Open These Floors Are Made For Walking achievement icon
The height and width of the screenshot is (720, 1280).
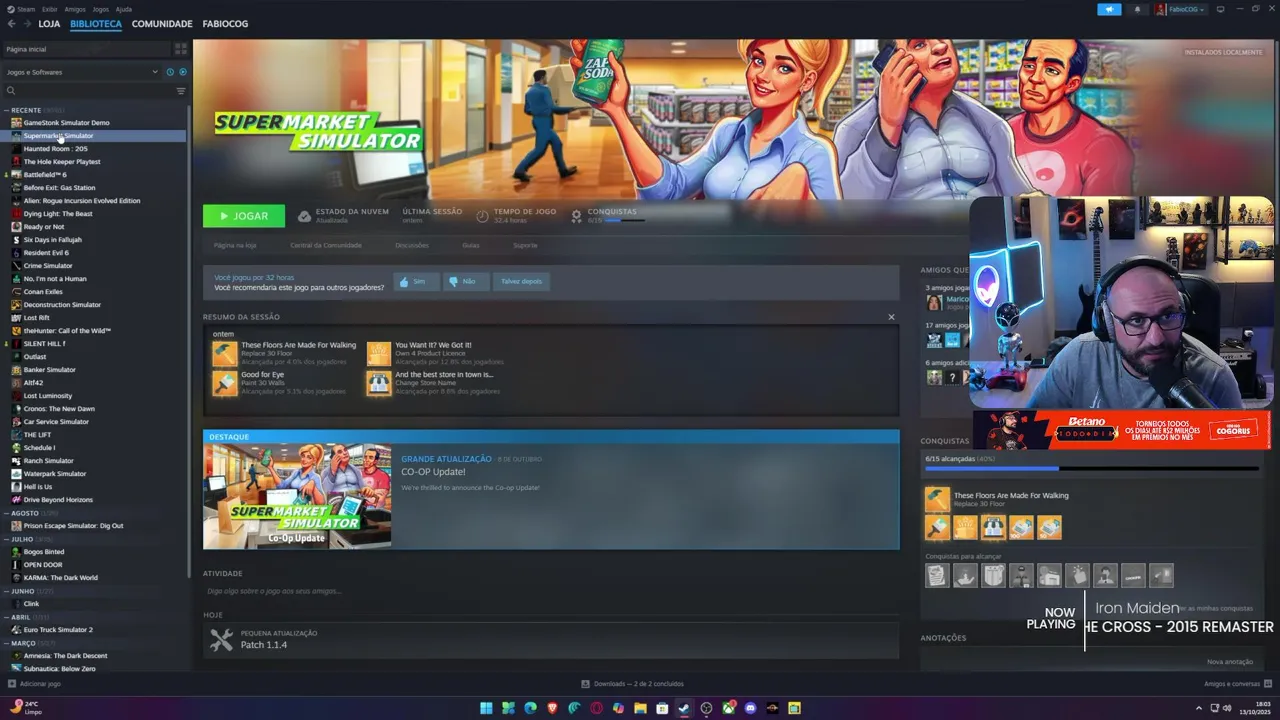pos(225,353)
